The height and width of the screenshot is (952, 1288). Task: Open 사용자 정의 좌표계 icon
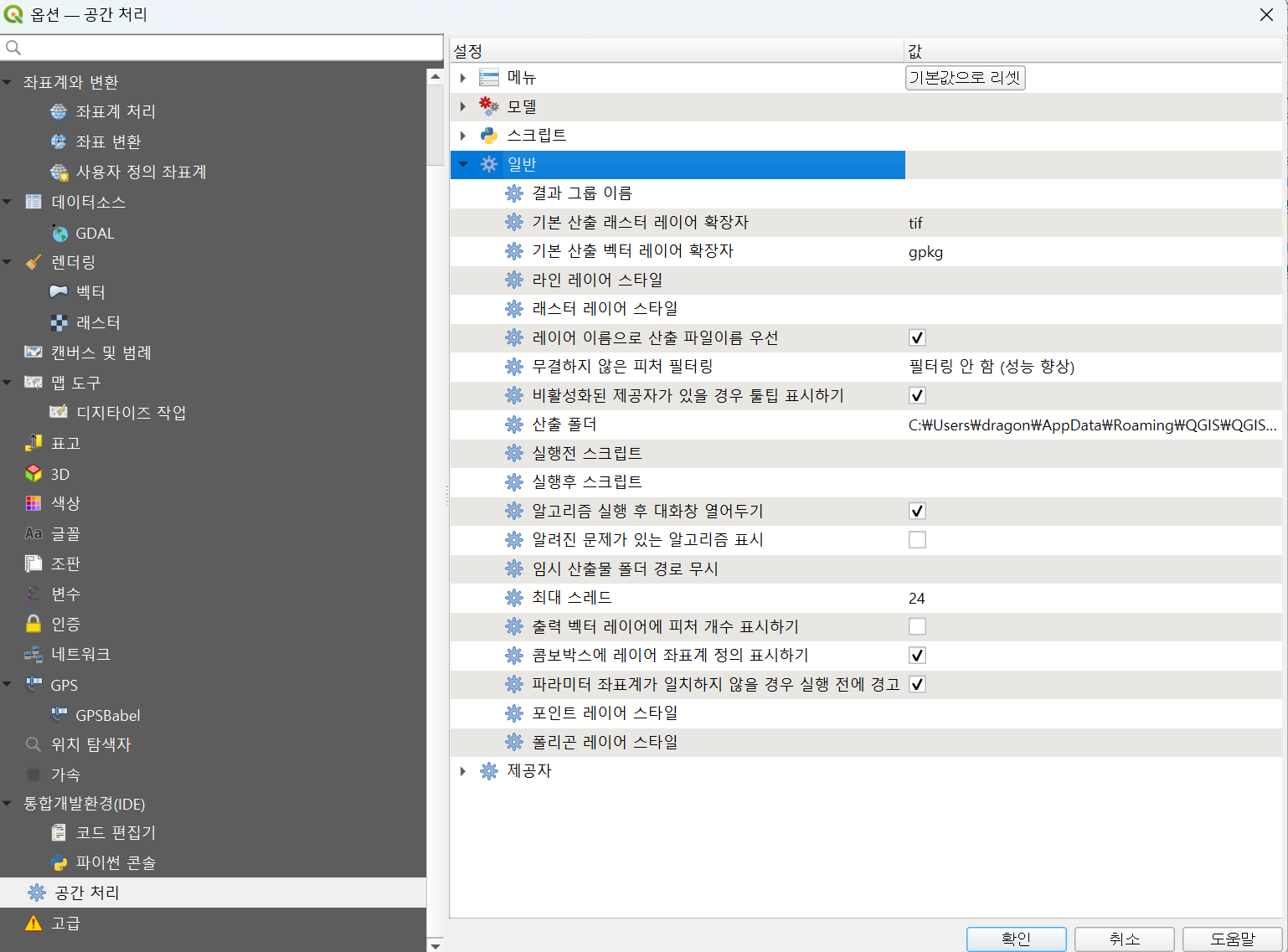coord(59,172)
